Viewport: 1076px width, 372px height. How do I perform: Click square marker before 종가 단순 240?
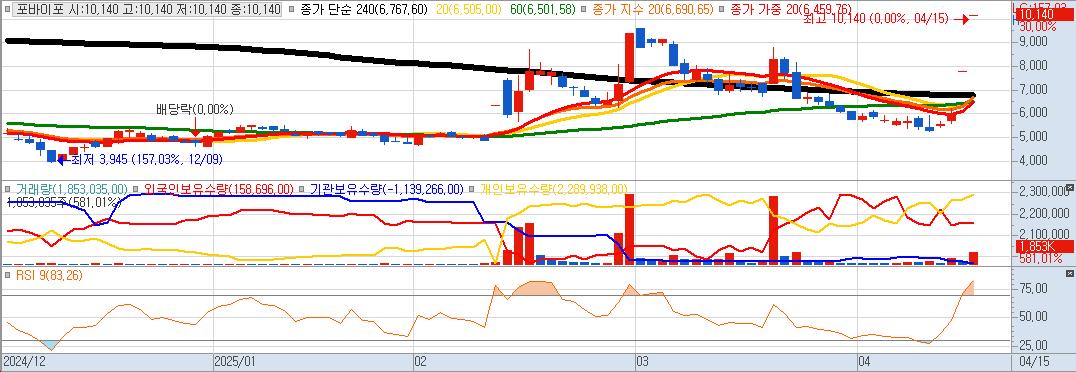[x=292, y=10]
